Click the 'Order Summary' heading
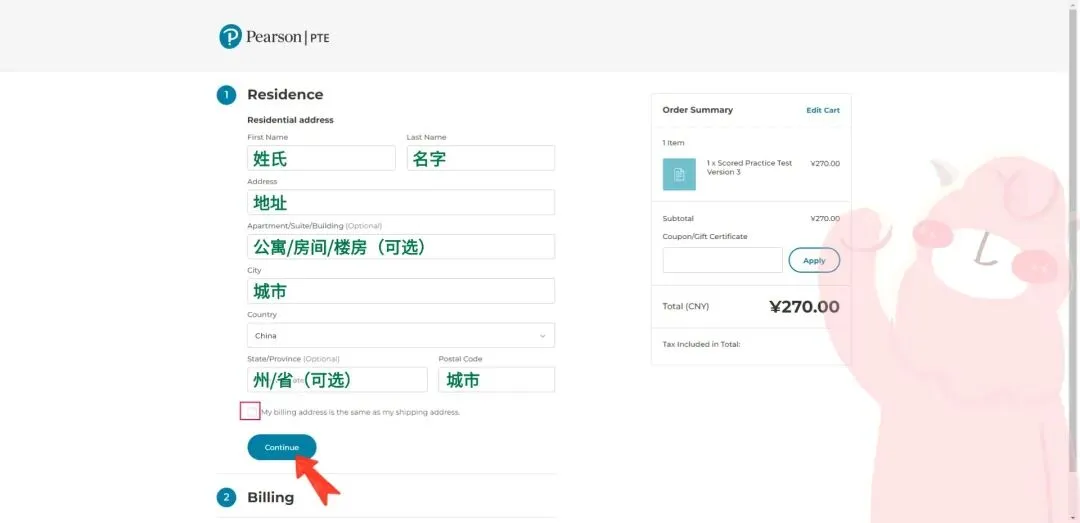This screenshot has height=523, width=1080. click(x=698, y=110)
